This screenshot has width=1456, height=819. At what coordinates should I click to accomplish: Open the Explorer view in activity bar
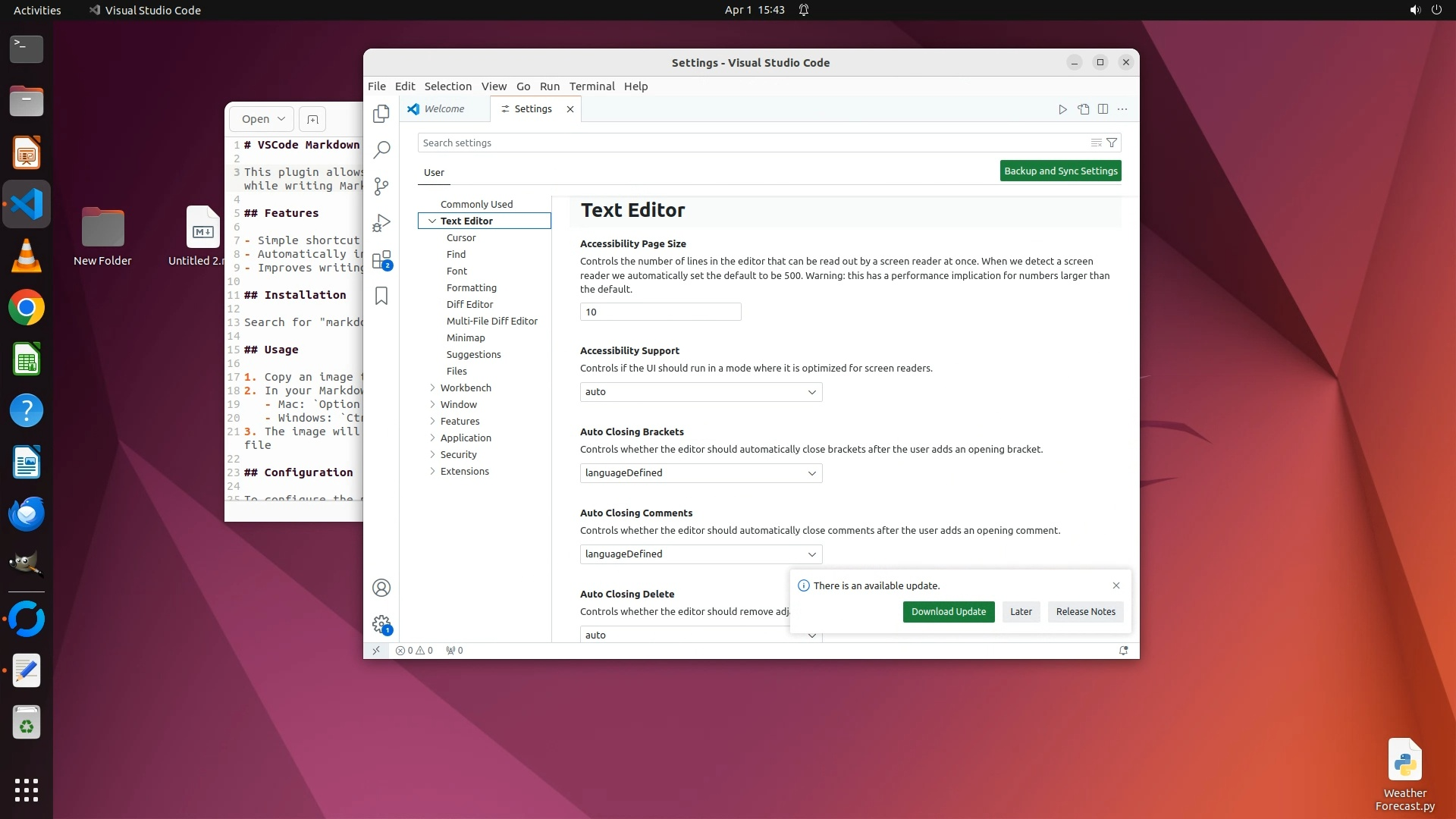[x=381, y=114]
